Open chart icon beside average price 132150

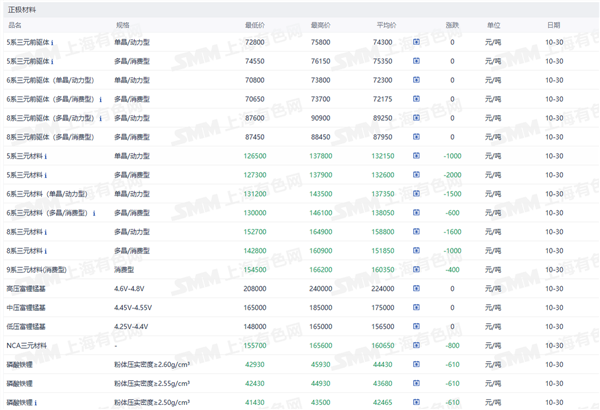(416, 155)
